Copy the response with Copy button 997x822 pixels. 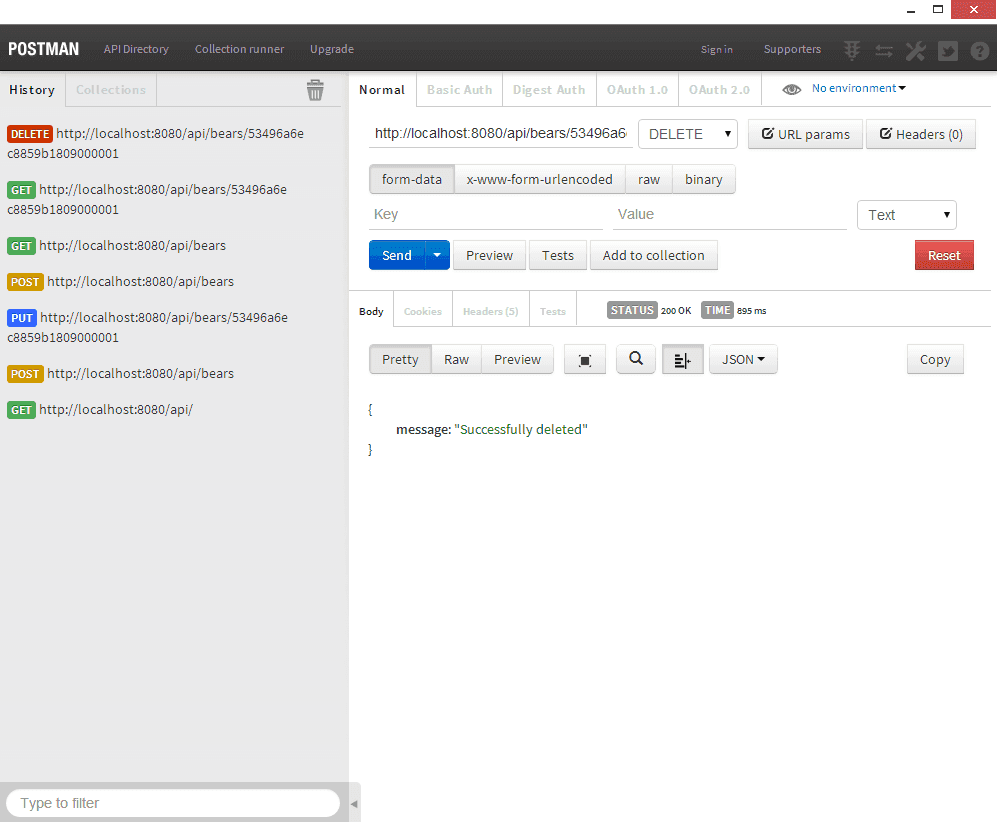pos(935,359)
